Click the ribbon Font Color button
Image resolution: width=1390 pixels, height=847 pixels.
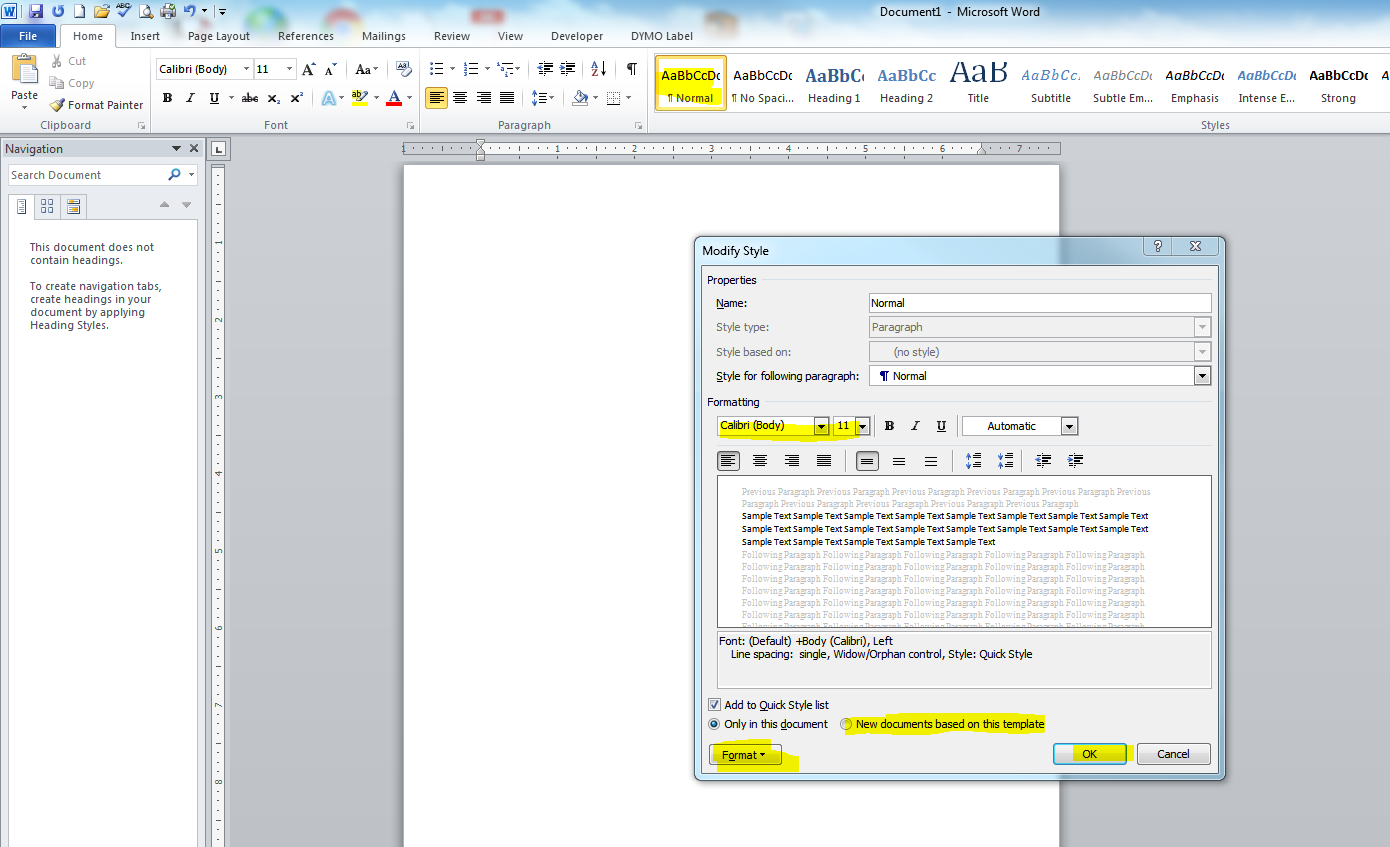tap(394, 98)
